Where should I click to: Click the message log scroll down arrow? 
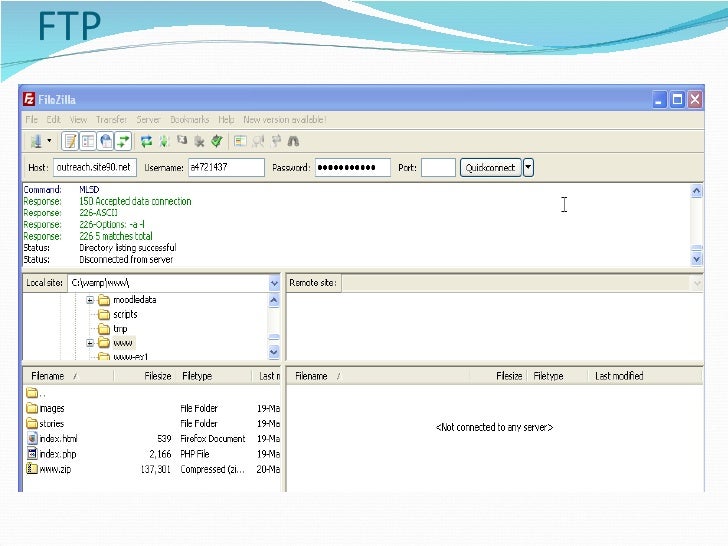(696, 259)
